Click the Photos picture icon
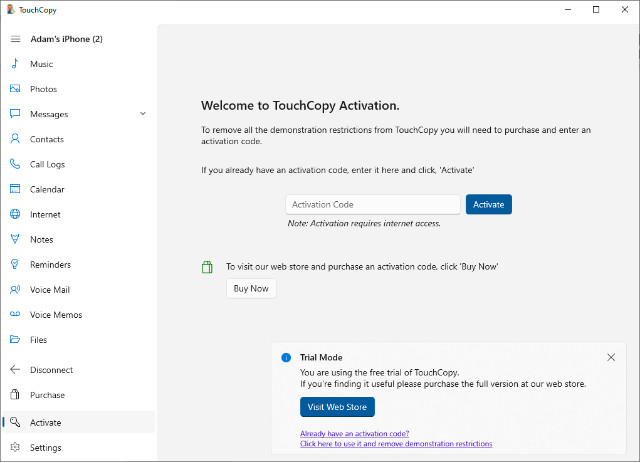 pyautogui.click(x=15, y=89)
